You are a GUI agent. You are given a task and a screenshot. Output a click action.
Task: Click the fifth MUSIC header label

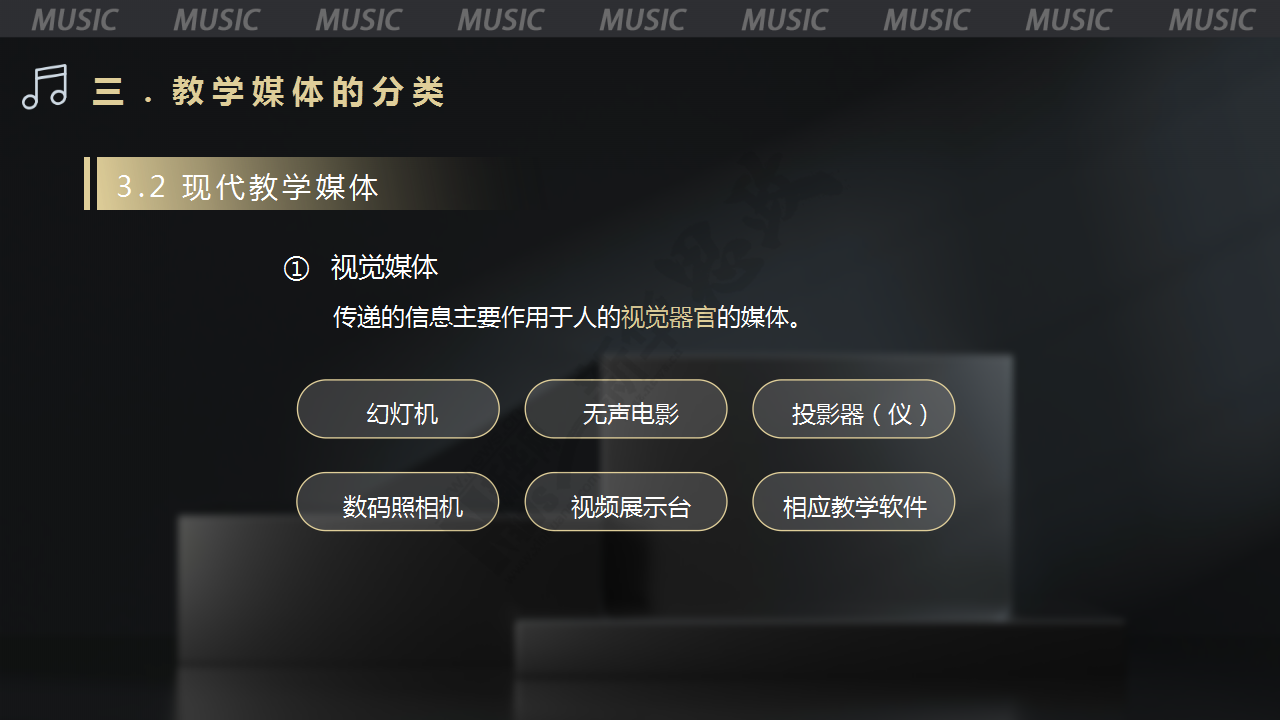[642, 20]
